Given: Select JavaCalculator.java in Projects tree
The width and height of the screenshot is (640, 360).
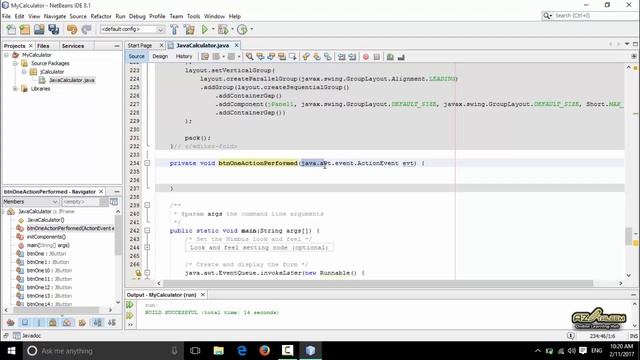Looking at the screenshot, I should [x=72, y=80].
